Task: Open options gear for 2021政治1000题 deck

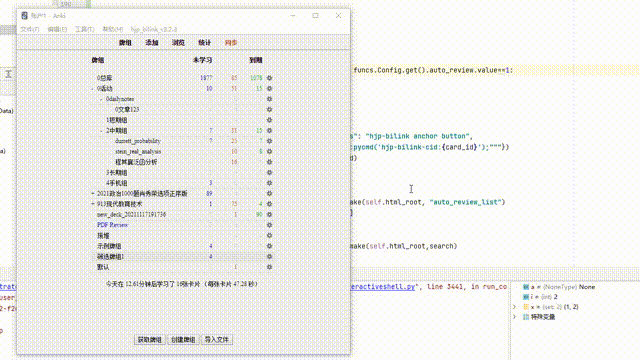Action: pos(269,193)
